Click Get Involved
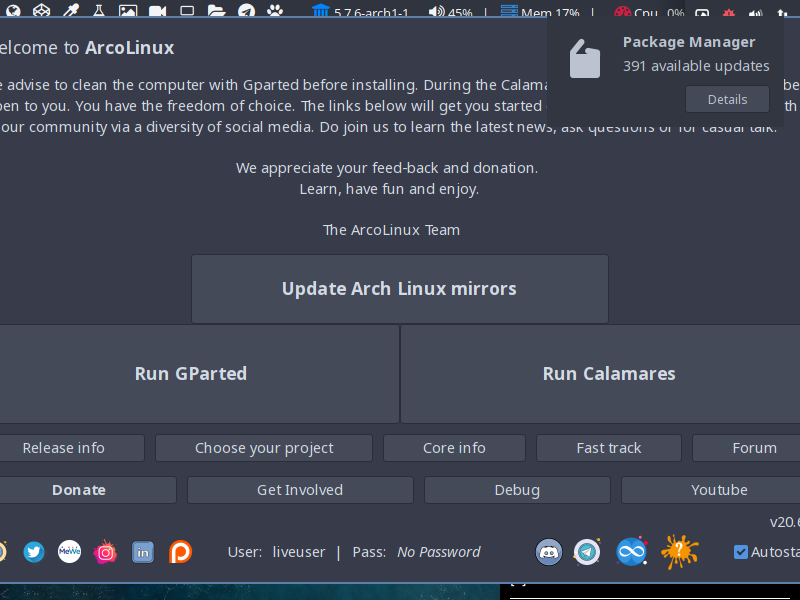This screenshot has width=800, height=600. coord(300,490)
